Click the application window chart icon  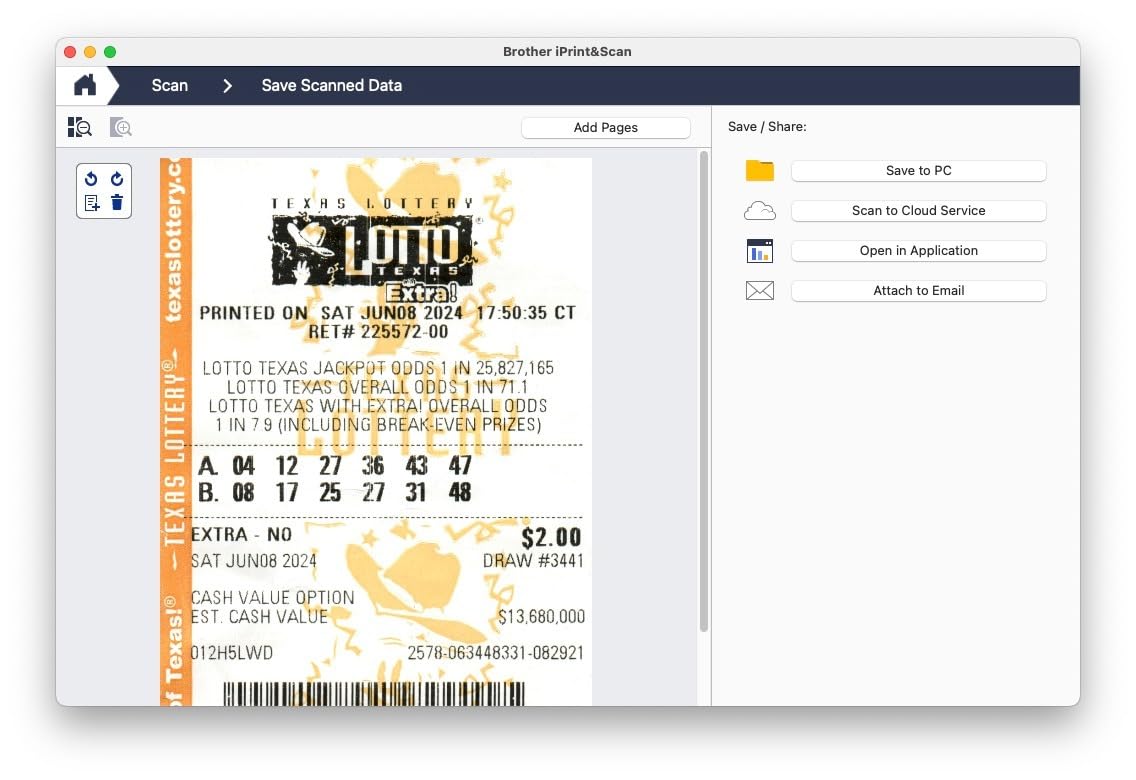[760, 251]
